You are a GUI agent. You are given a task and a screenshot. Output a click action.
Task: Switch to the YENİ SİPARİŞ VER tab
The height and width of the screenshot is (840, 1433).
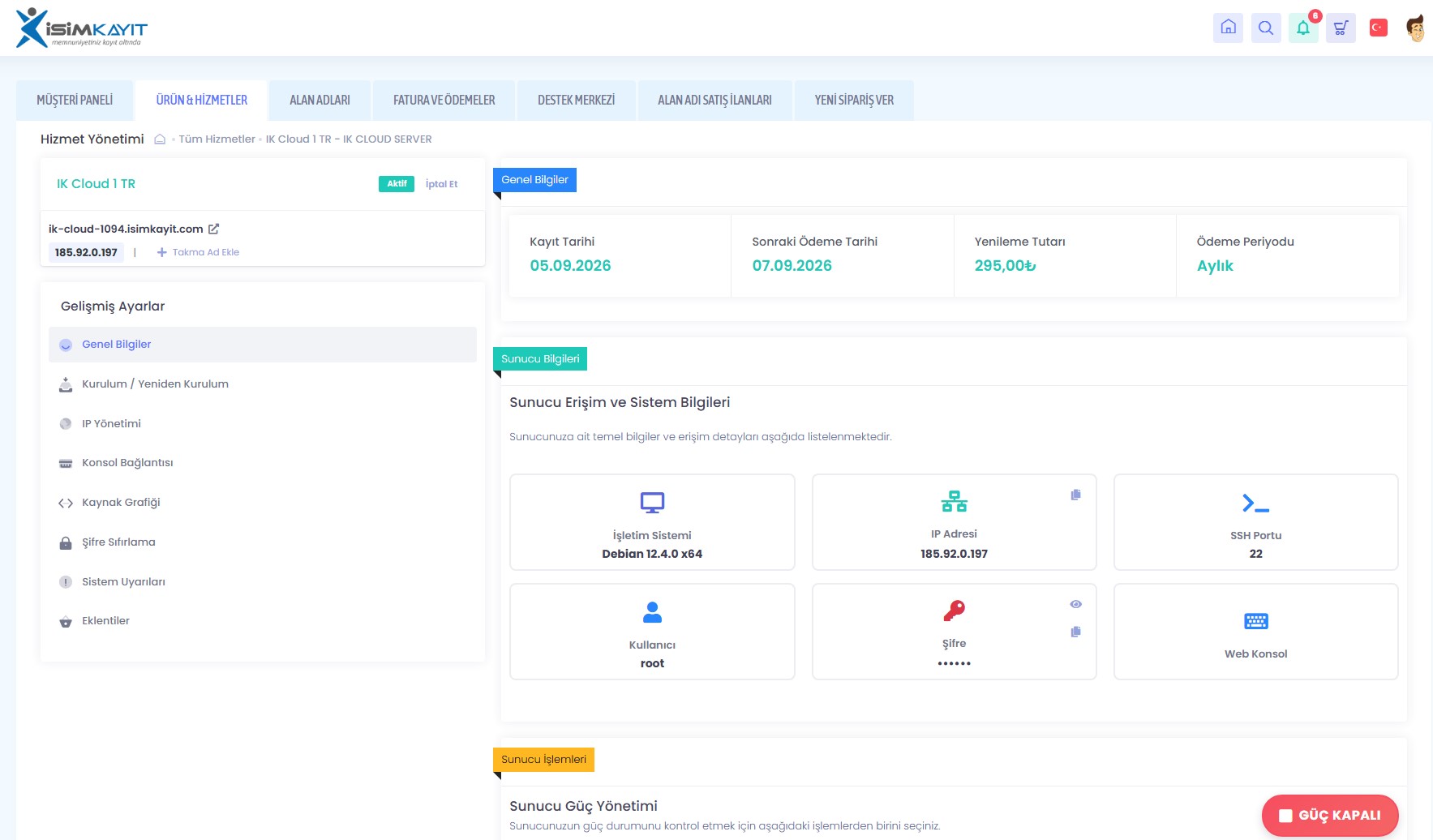click(854, 100)
